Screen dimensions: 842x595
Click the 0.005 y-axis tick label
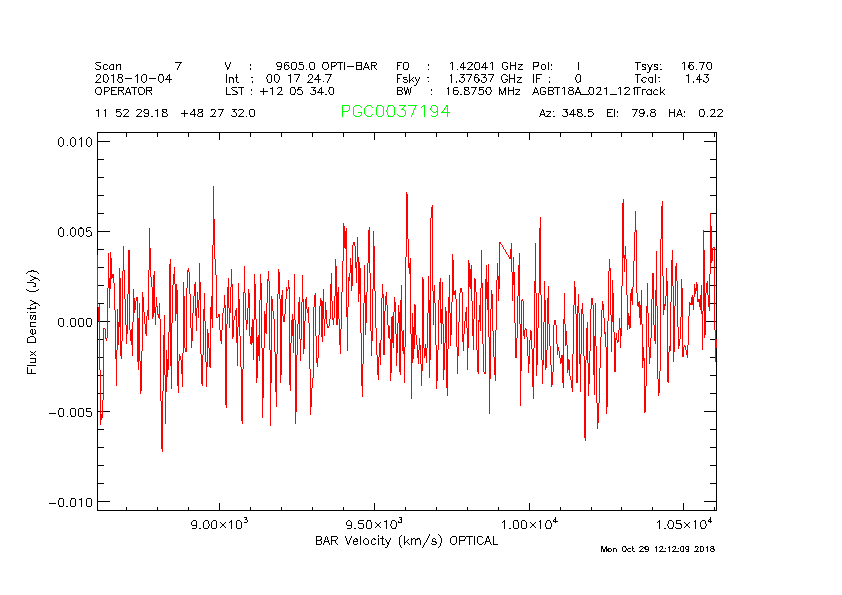[73, 232]
